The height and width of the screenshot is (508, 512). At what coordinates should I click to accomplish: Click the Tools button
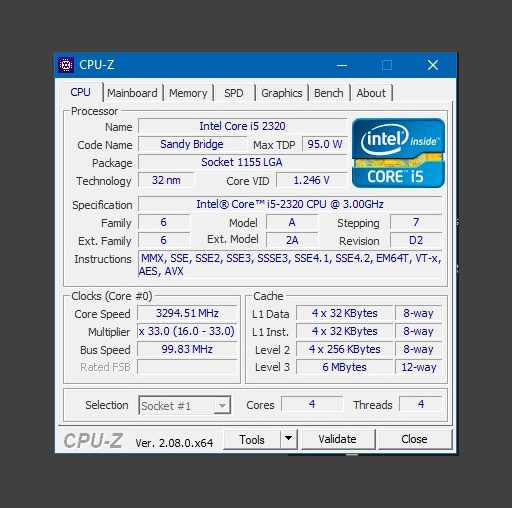point(252,439)
